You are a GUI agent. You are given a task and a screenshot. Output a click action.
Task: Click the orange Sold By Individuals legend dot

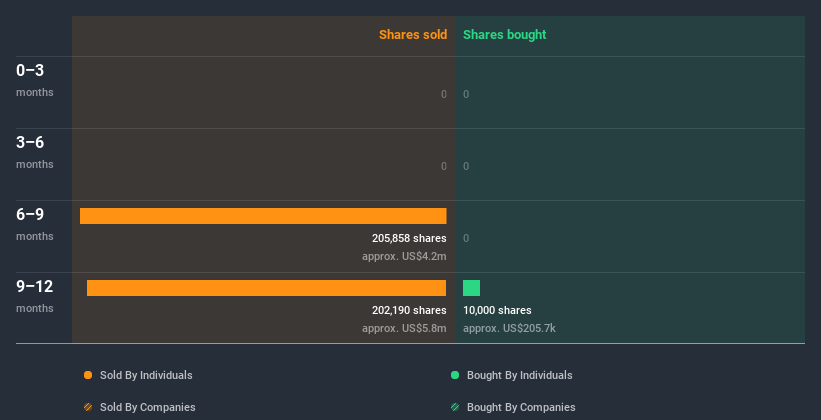tap(88, 375)
